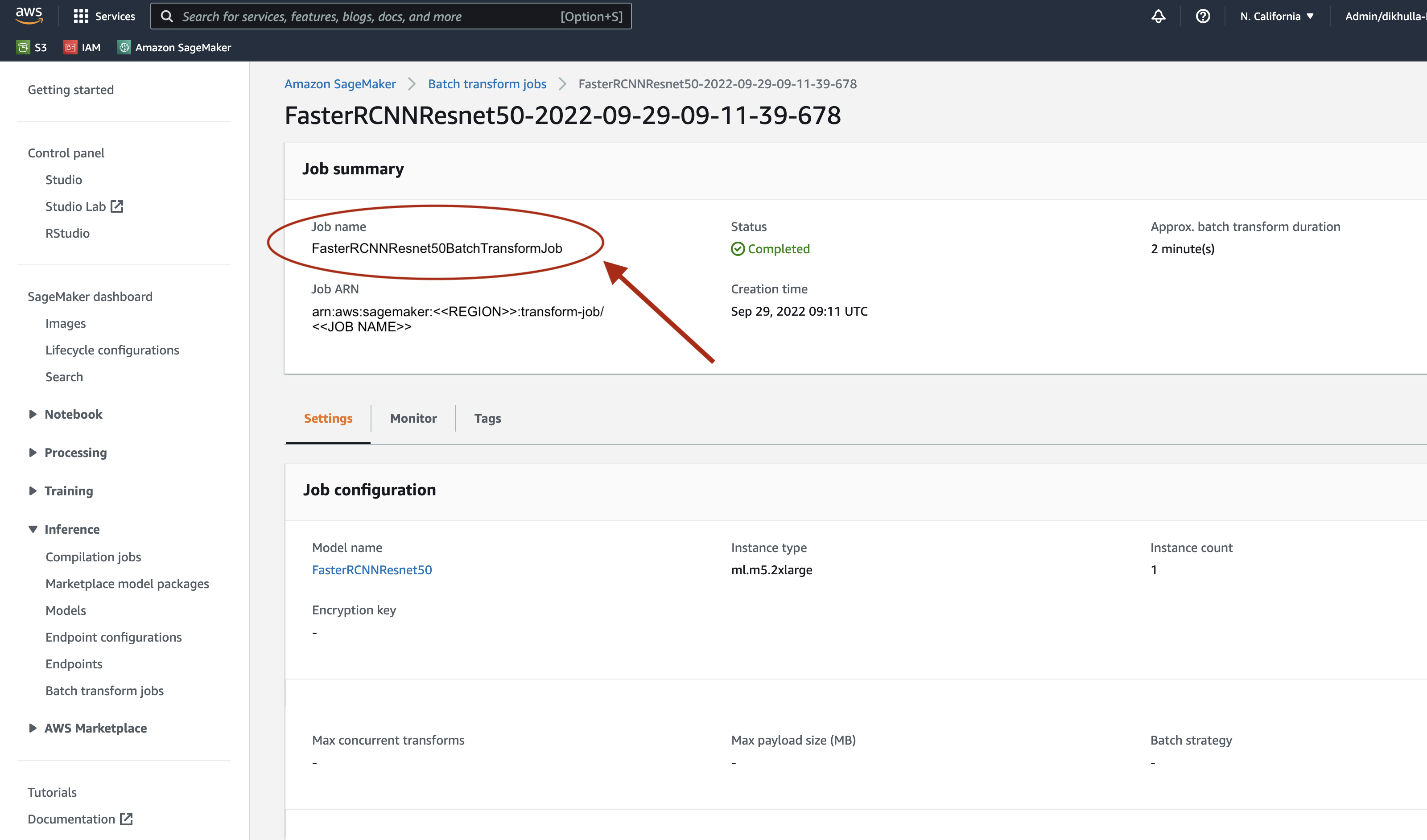
Task: Open the IAM shortcut in favorites bar
Action: (x=82, y=48)
